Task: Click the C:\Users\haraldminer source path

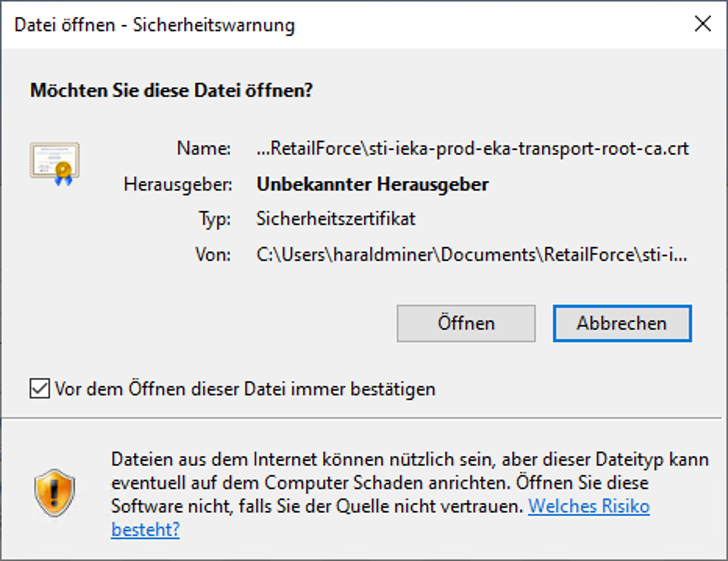Action: click(472, 254)
